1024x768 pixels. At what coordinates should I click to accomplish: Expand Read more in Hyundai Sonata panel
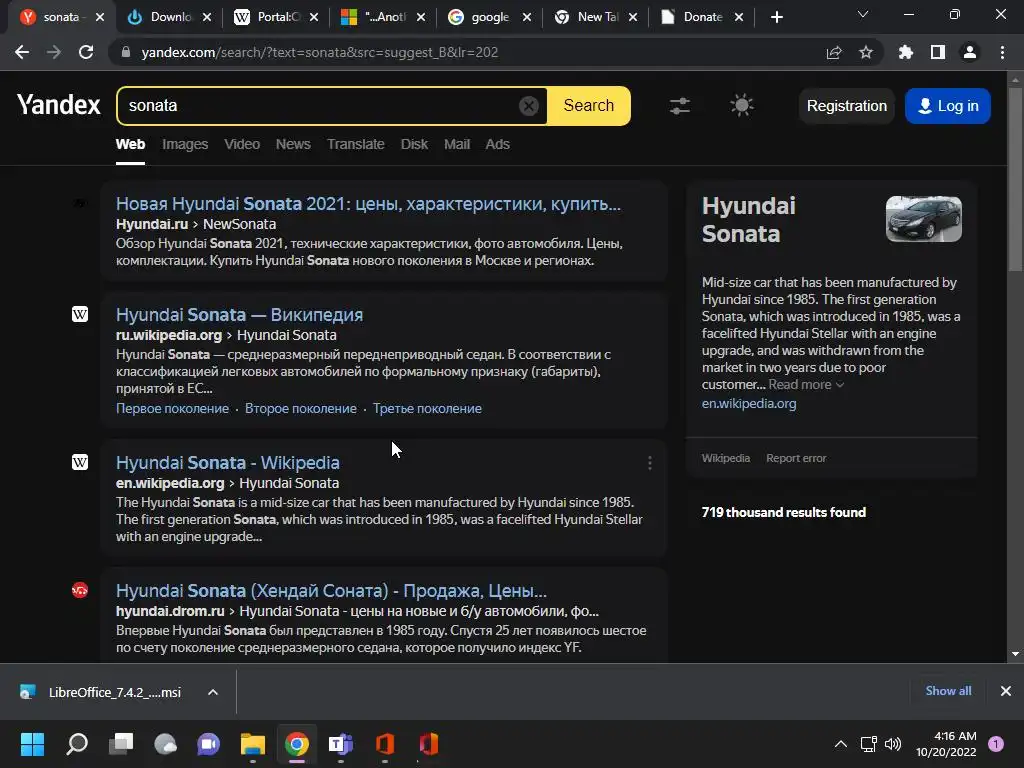[x=806, y=385]
